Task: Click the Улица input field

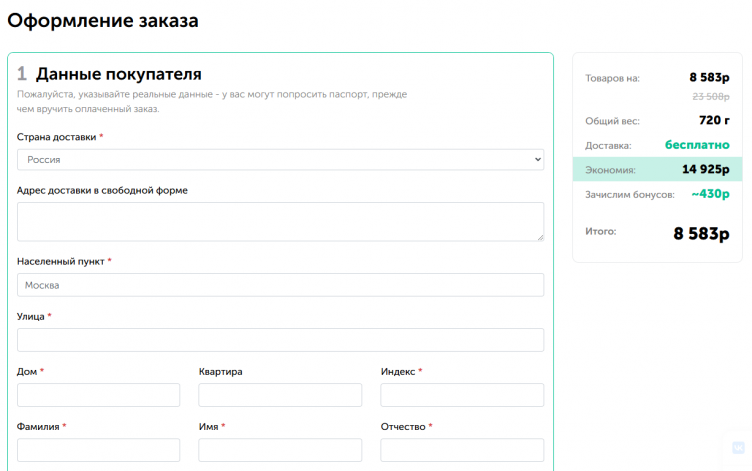Action: [x=281, y=340]
